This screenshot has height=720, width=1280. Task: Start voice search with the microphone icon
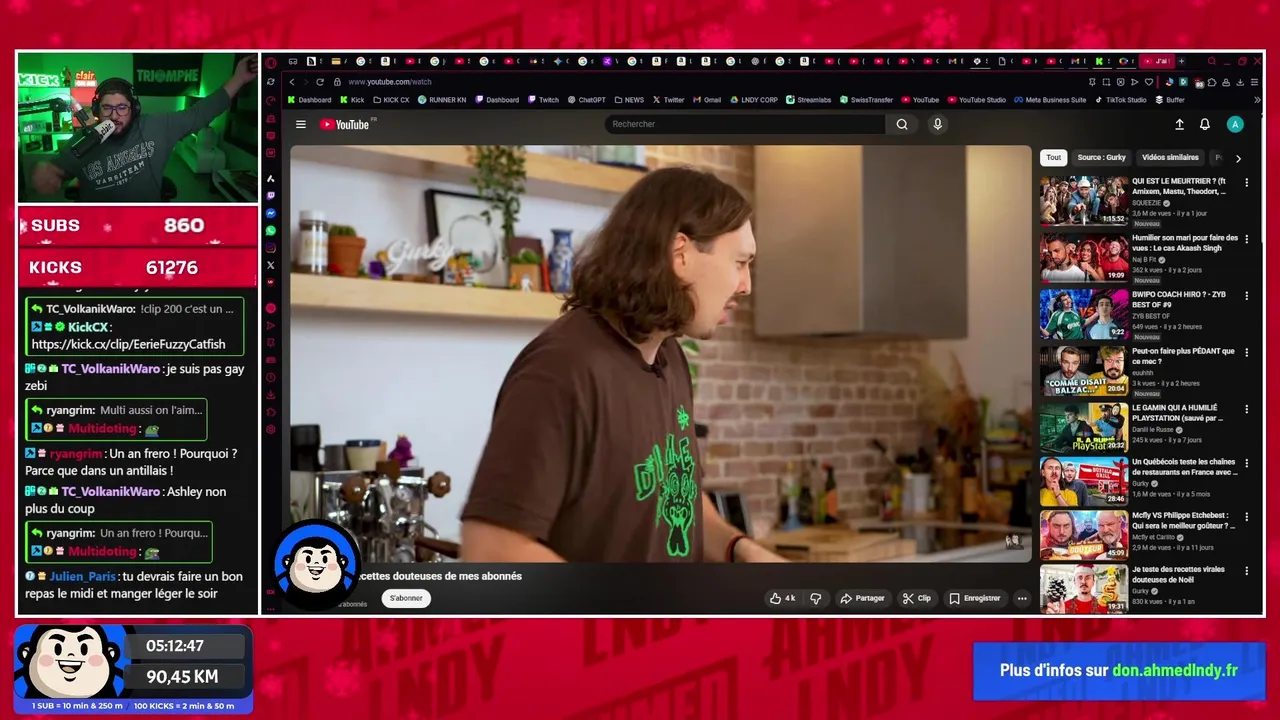click(x=937, y=124)
